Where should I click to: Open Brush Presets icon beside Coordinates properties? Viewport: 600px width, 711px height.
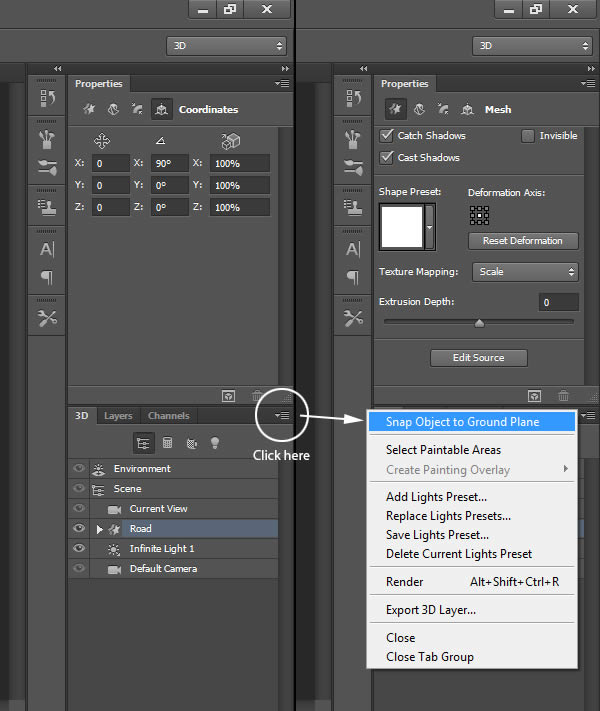point(47,139)
